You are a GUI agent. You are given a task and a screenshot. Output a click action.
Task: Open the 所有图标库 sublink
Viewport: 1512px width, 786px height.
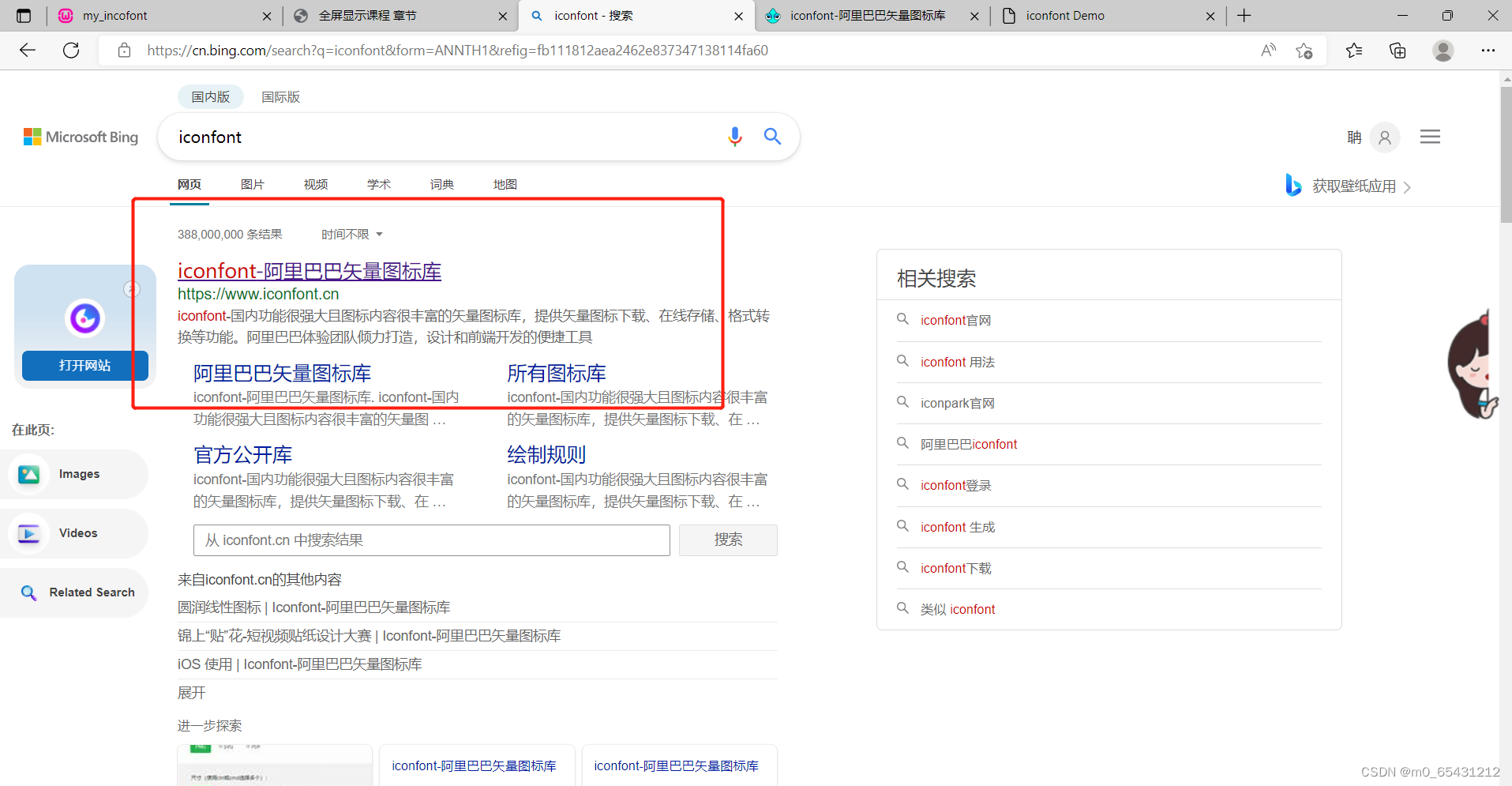557,373
